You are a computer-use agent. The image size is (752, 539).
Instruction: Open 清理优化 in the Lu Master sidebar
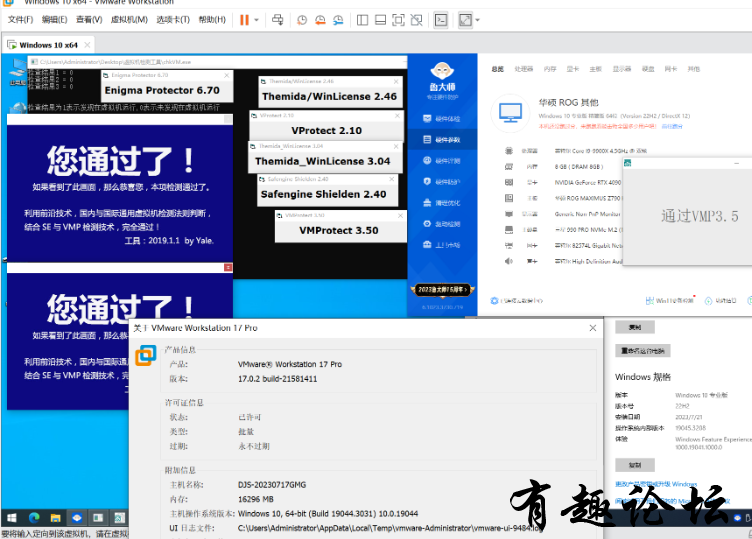(x=442, y=203)
